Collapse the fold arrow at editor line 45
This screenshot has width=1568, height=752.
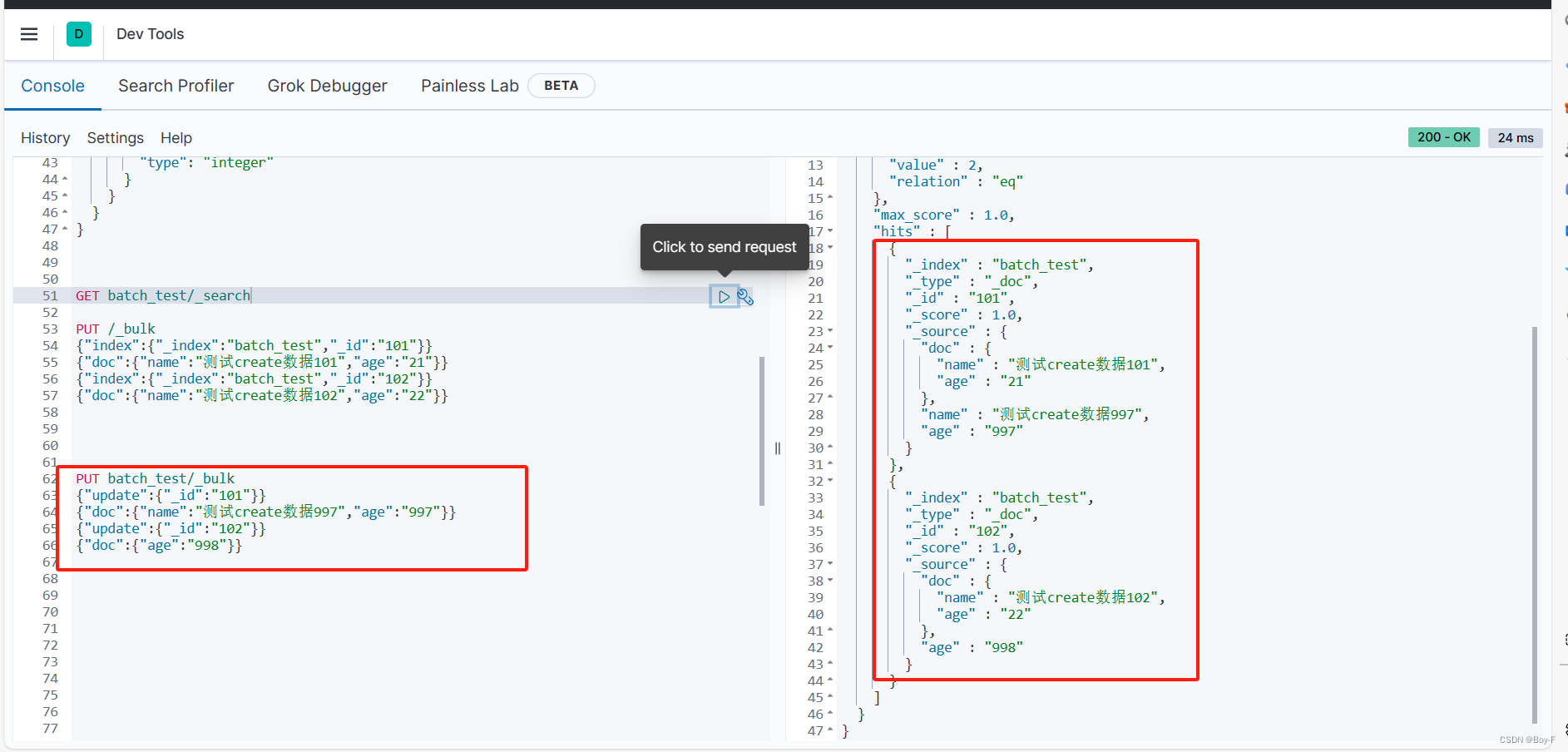(65, 195)
